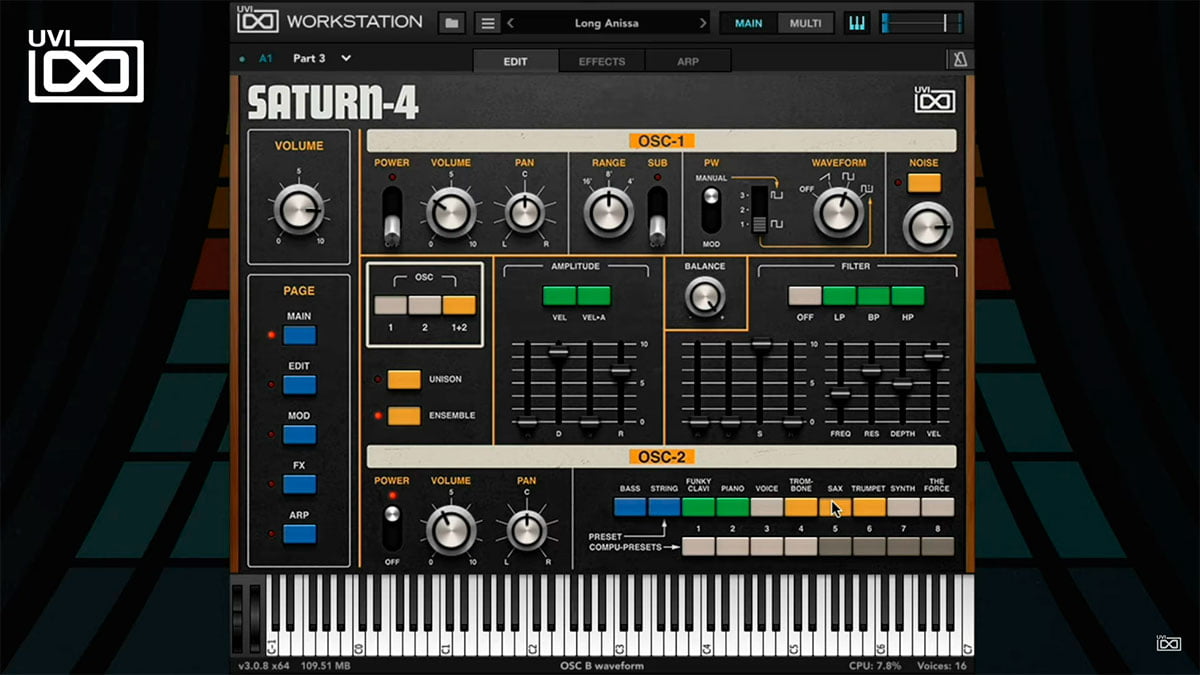1200x675 pixels.
Task: Switch to MAIN view
Action: click(748, 22)
